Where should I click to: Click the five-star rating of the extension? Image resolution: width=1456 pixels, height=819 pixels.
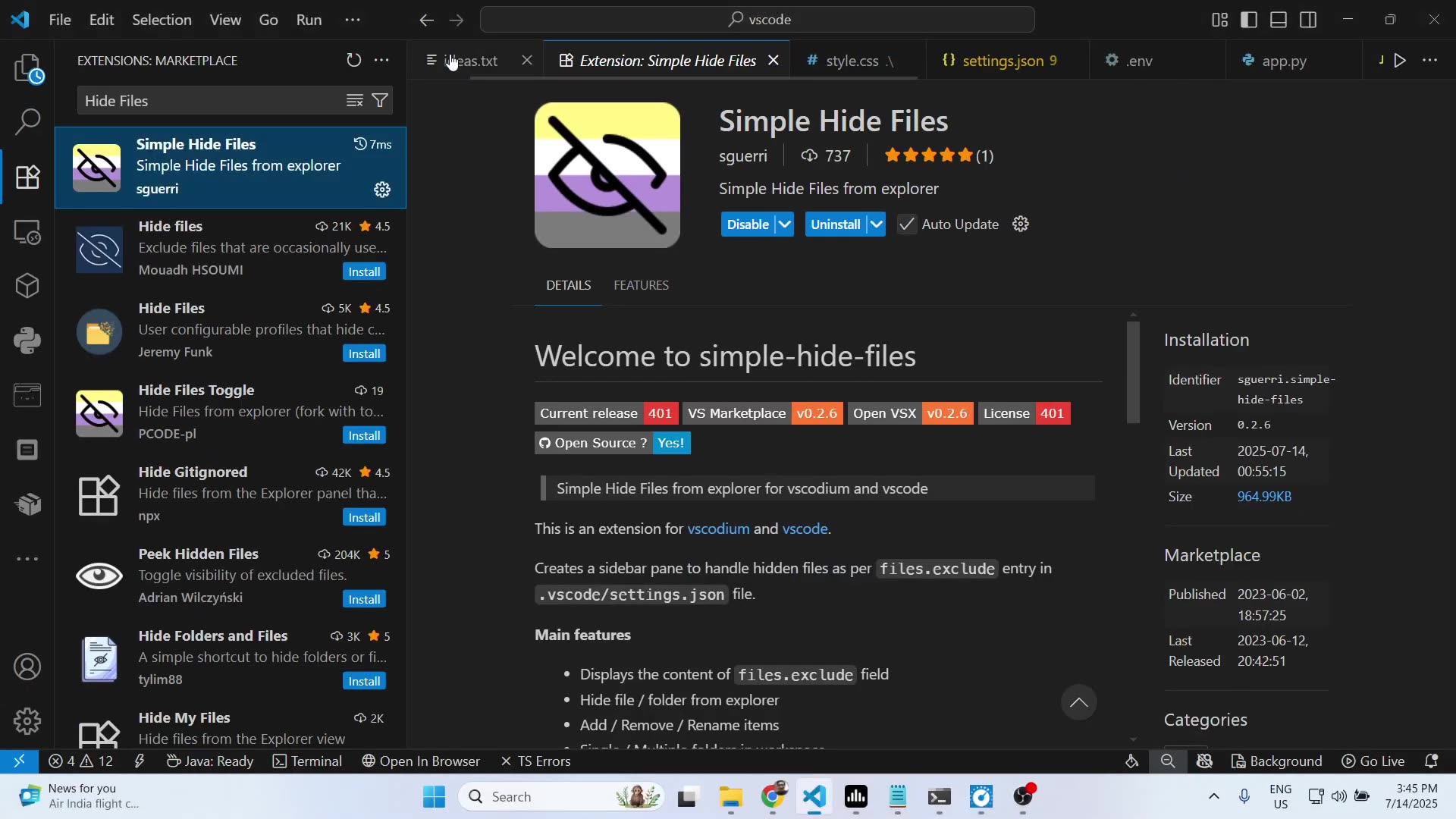[x=939, y=155]
